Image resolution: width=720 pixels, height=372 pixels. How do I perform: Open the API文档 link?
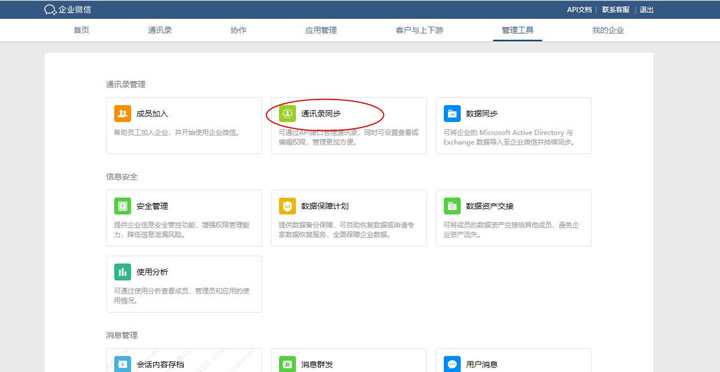click(x=579, y=10)
